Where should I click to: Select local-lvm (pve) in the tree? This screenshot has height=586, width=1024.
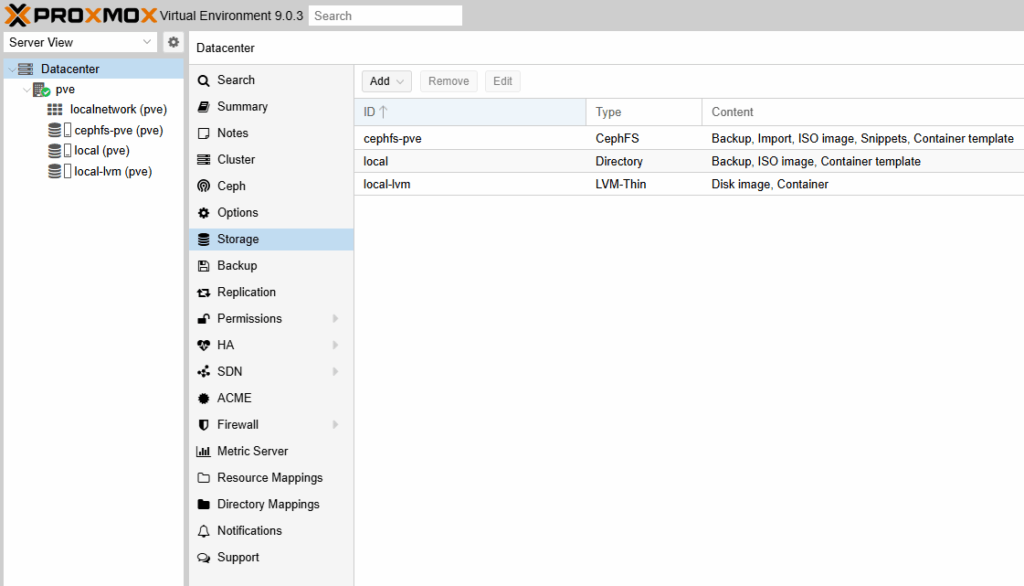112,171
